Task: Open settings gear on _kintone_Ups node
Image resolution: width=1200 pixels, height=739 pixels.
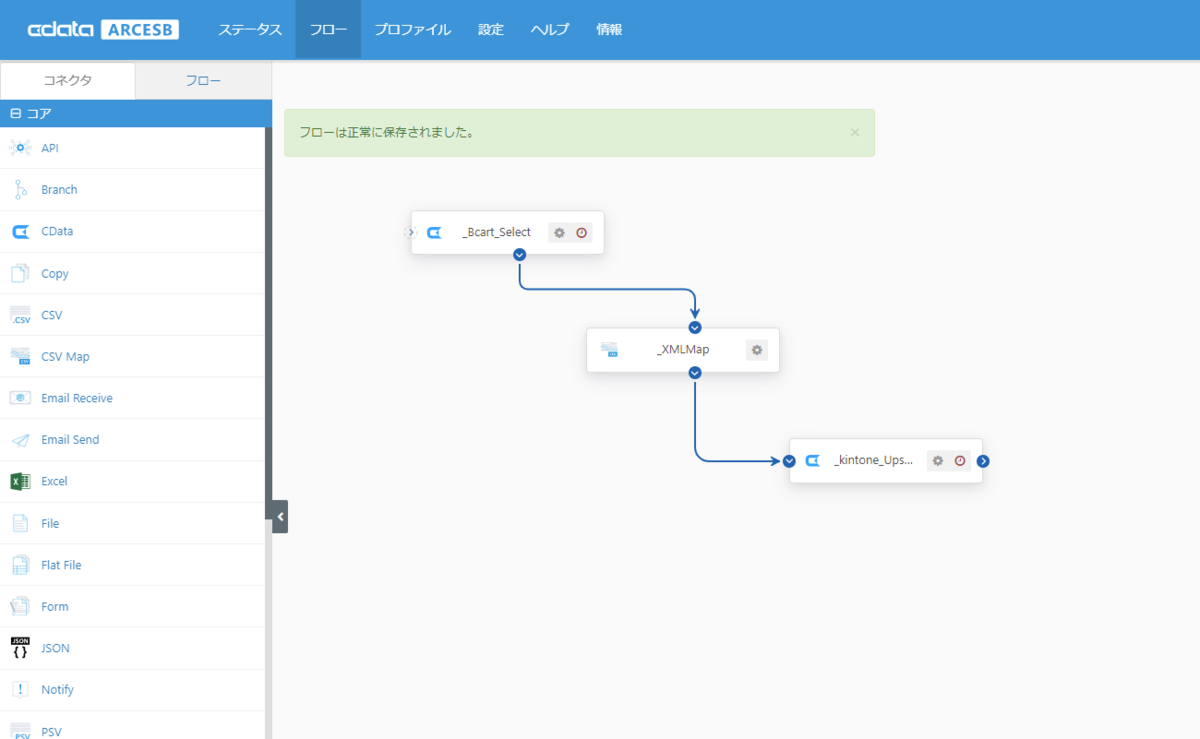Action: coord(938,461)
